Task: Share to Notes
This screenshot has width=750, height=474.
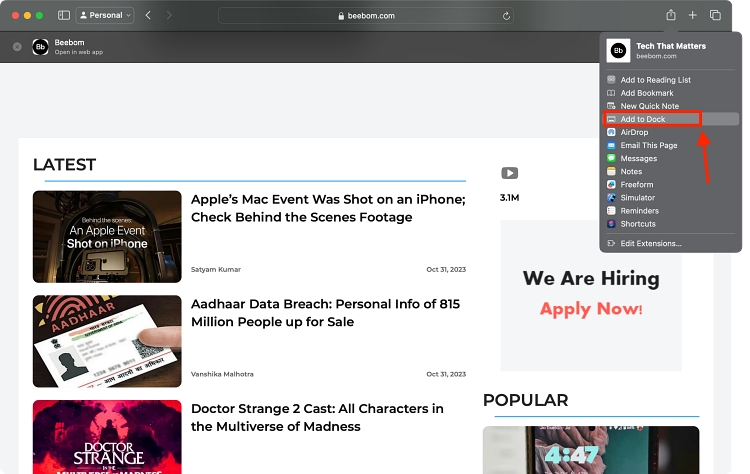Action: pos(671,171)
